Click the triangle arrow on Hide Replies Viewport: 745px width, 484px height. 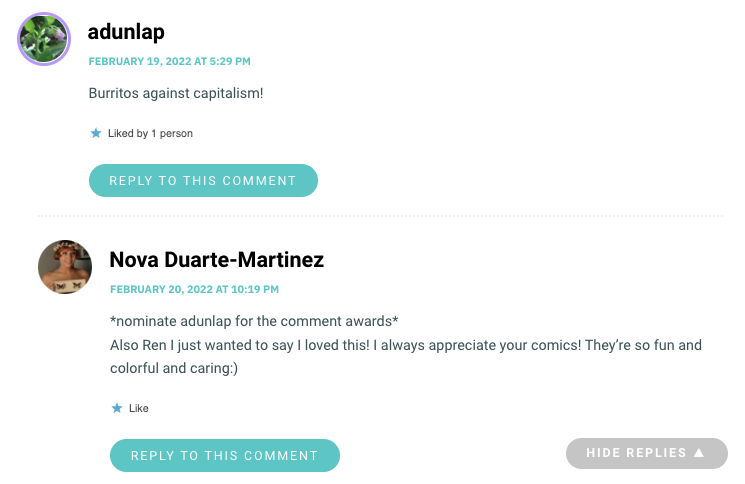pos(698,453)
